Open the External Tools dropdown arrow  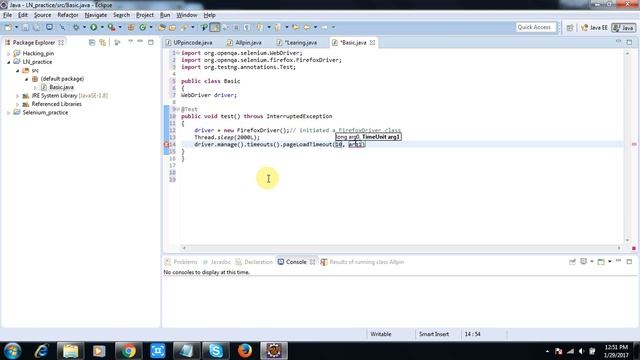pos(120,27)
